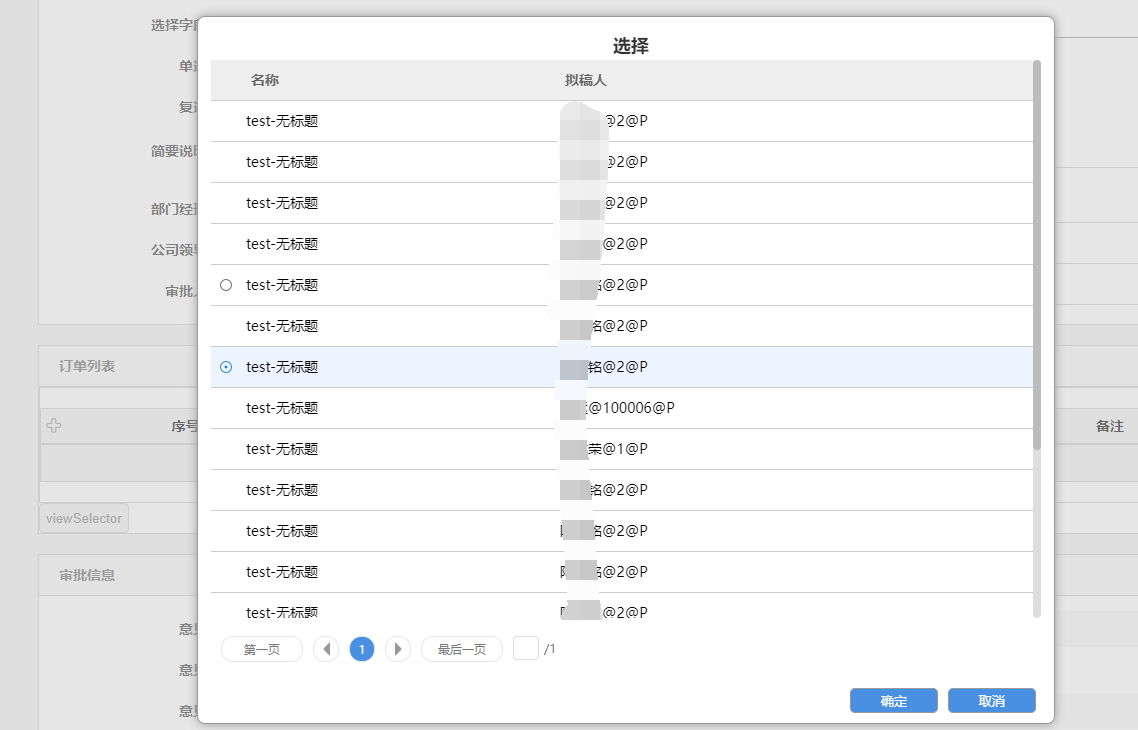This screenshot has width=1138, height=730.
Task: Jump to last page via 最后一页
Action: pyautogui.click(x=461, y=649)
